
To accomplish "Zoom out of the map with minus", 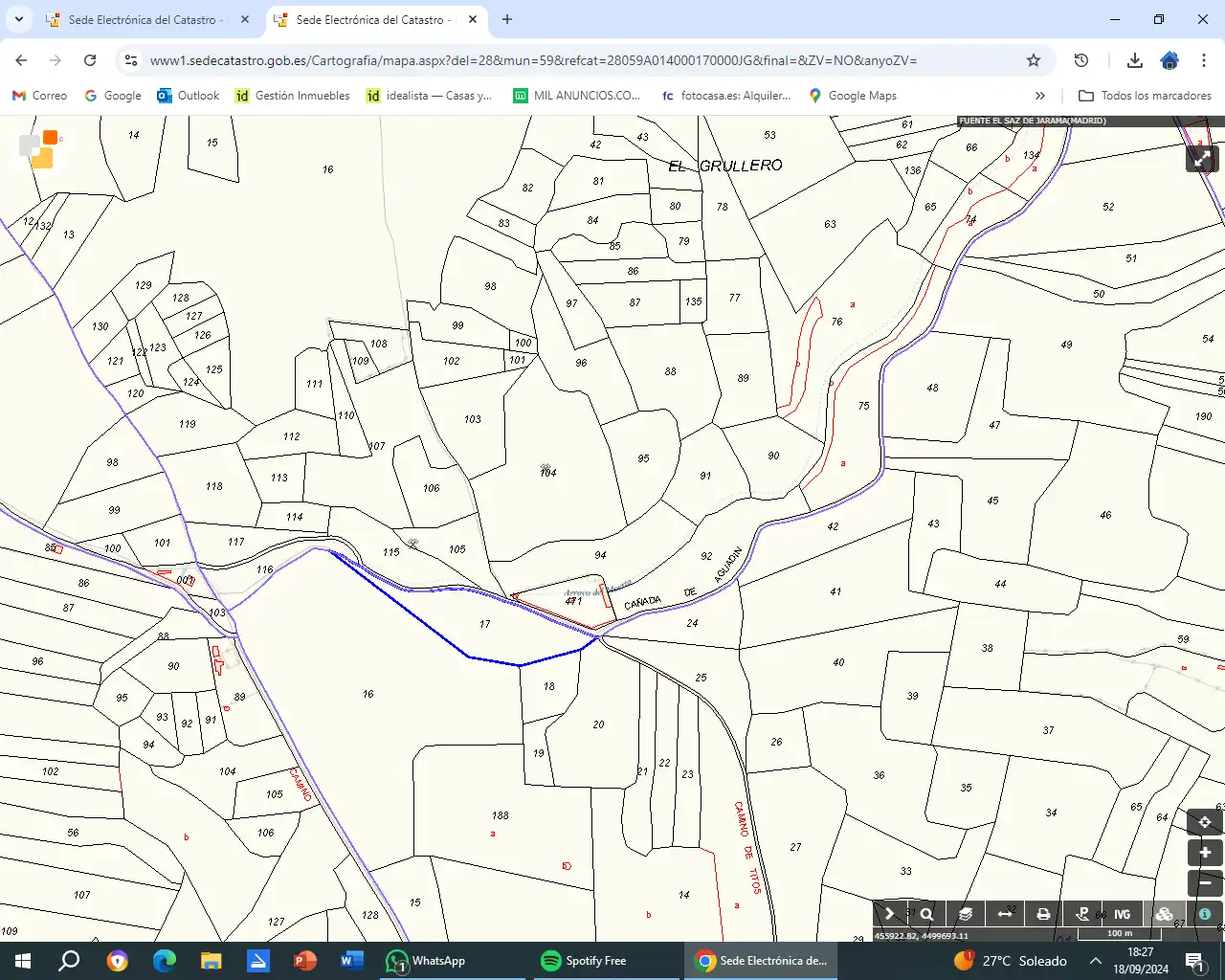I will pos(1205,882).
